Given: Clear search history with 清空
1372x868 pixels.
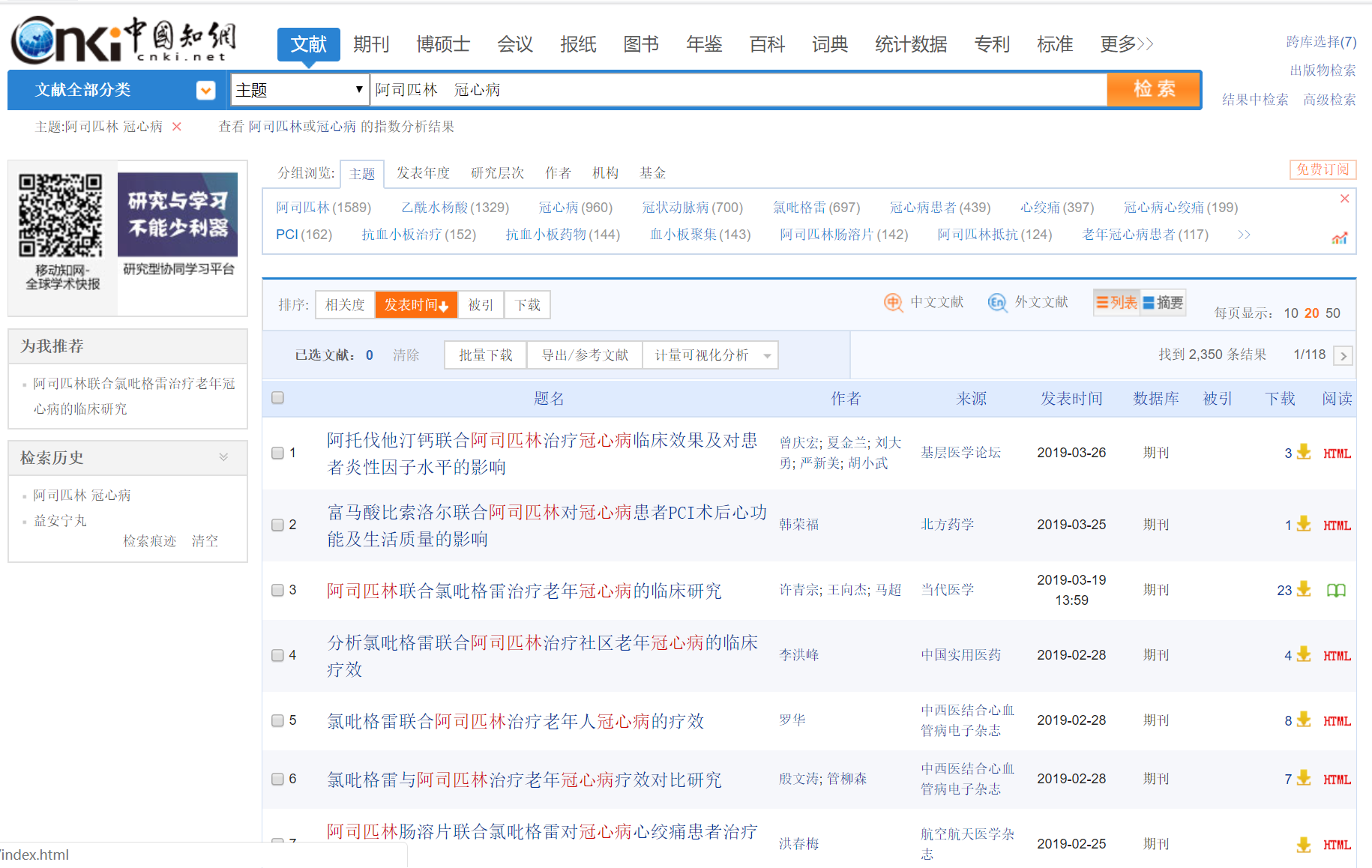Looking at the screenshot, I should point(205,541).
